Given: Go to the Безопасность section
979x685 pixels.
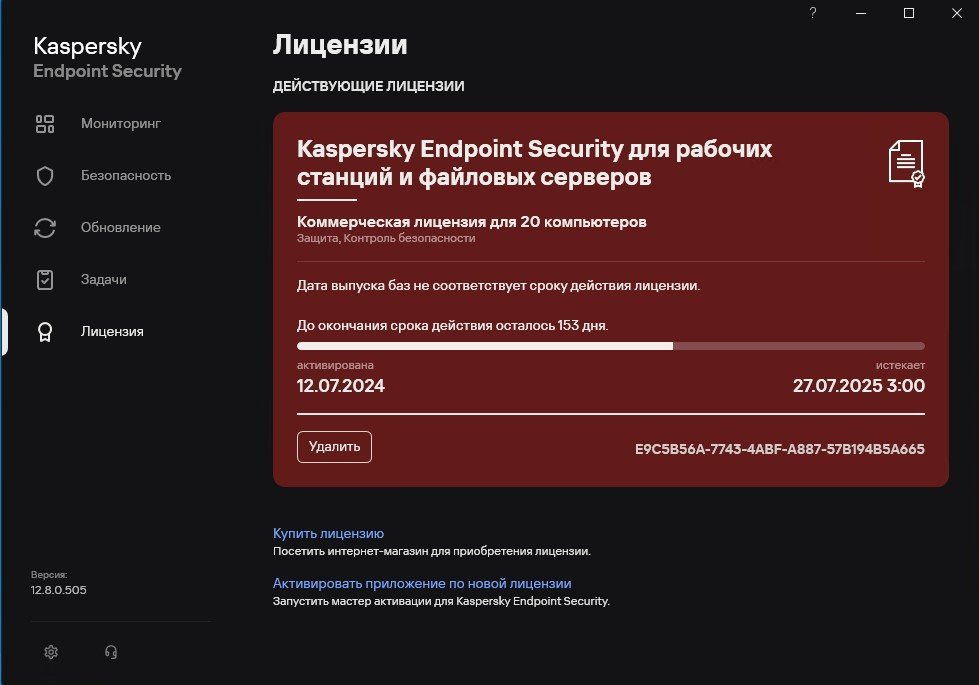Looking at the screenshot, I should (x=126, y=176).
